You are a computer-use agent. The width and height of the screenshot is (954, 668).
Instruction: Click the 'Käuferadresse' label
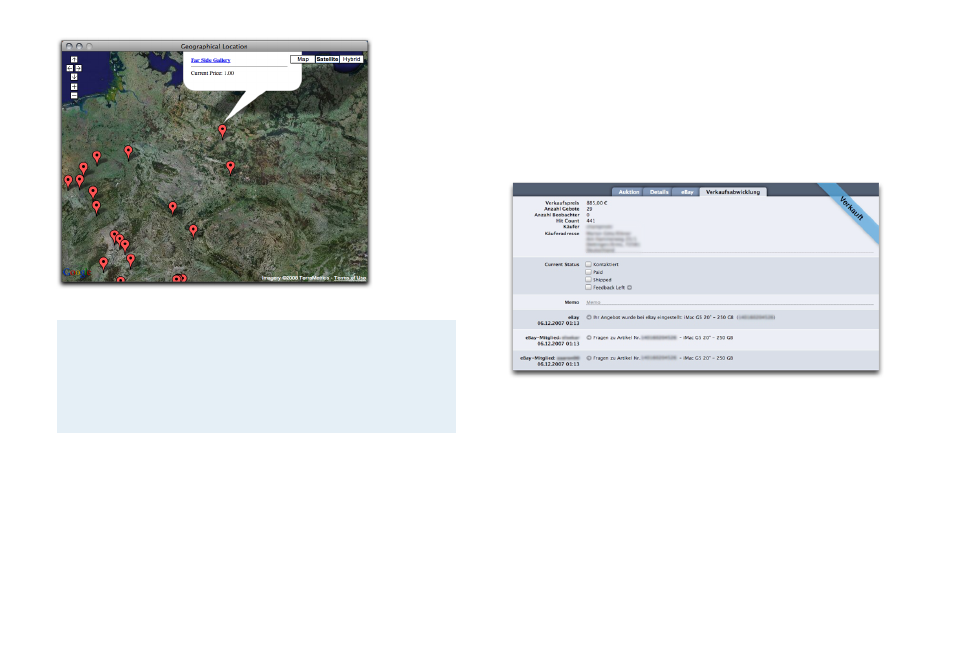[562, 233]
